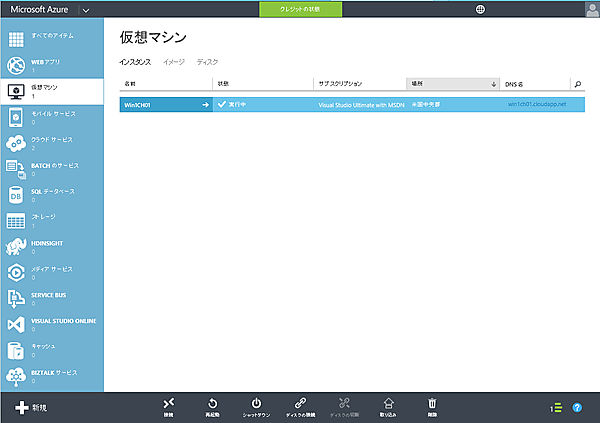The width and height of the screenshot is (600, 423).
Task: Switch to the ディスク tab
Action: pos(207,62)
